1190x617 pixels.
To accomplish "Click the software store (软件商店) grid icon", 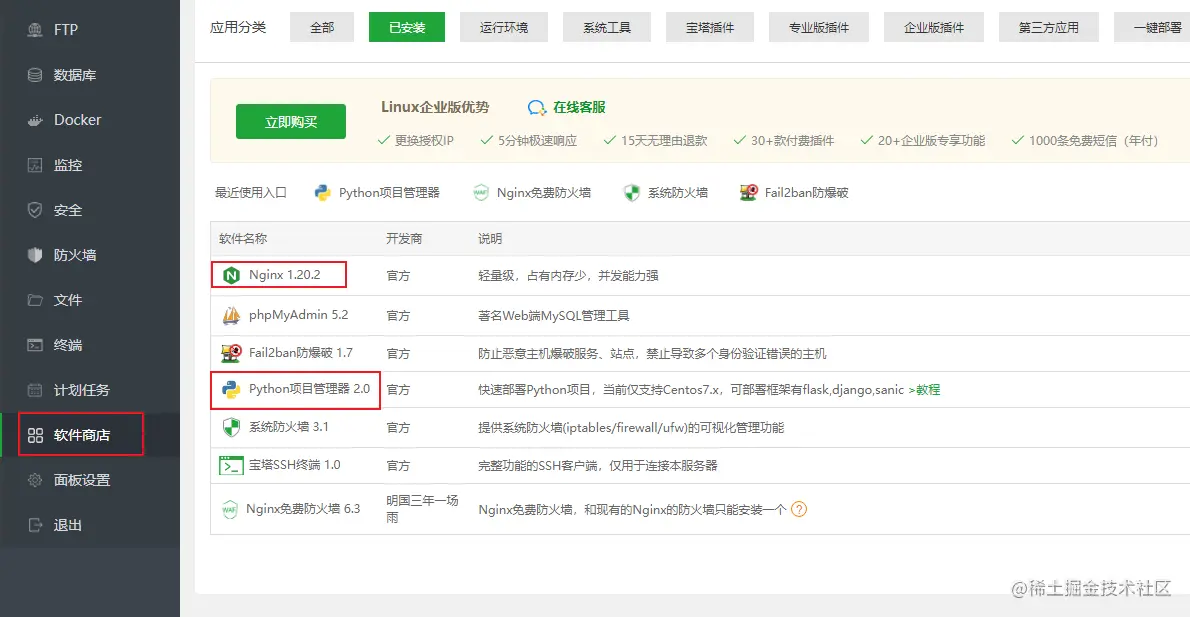I will pos(35,435).
